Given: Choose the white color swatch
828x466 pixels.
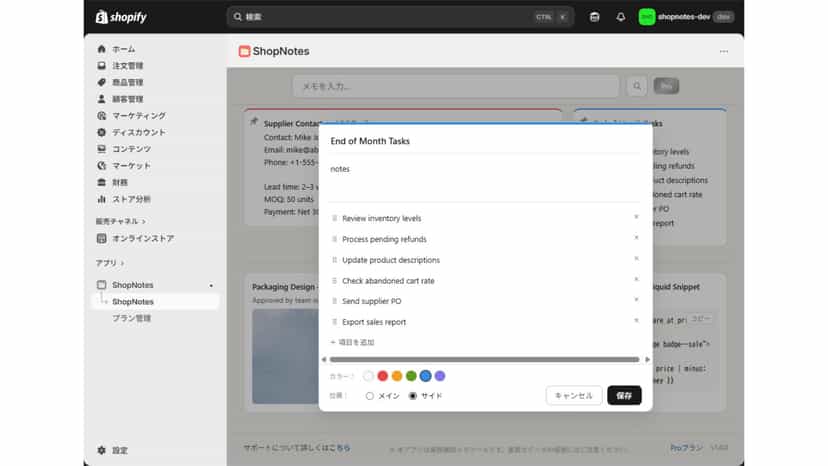Looking at the screenshot, I should click(368, 376).
